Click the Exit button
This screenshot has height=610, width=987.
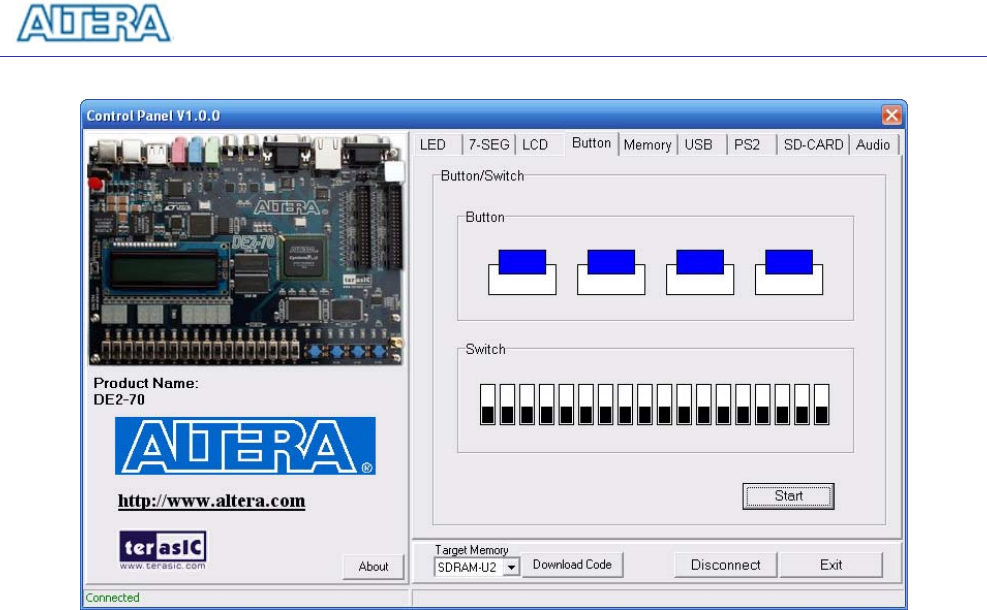point(831,565)
